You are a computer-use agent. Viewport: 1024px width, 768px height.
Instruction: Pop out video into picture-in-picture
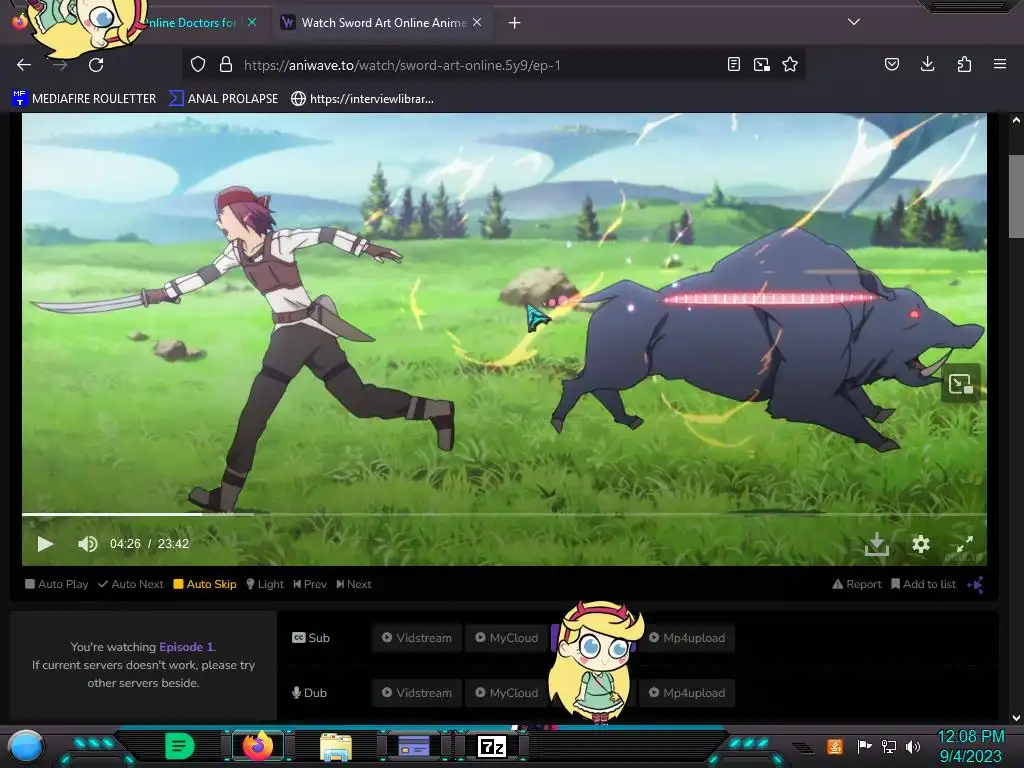point(961,384)
